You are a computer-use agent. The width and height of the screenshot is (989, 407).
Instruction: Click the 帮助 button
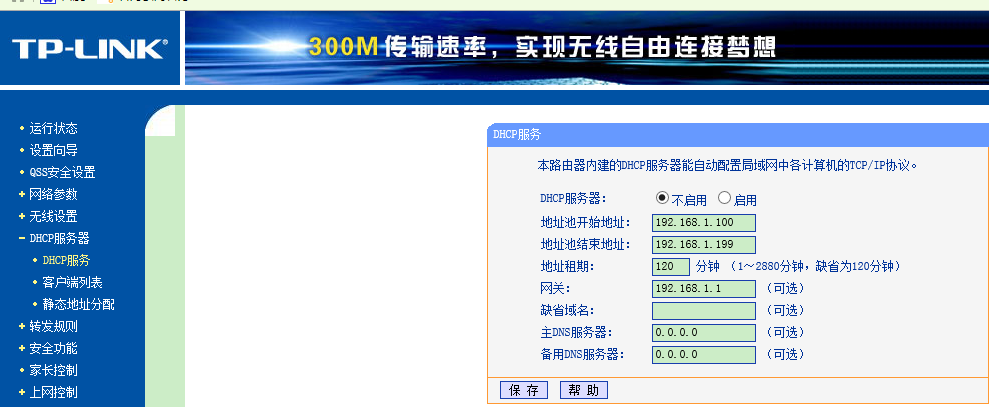click(584, 390)
